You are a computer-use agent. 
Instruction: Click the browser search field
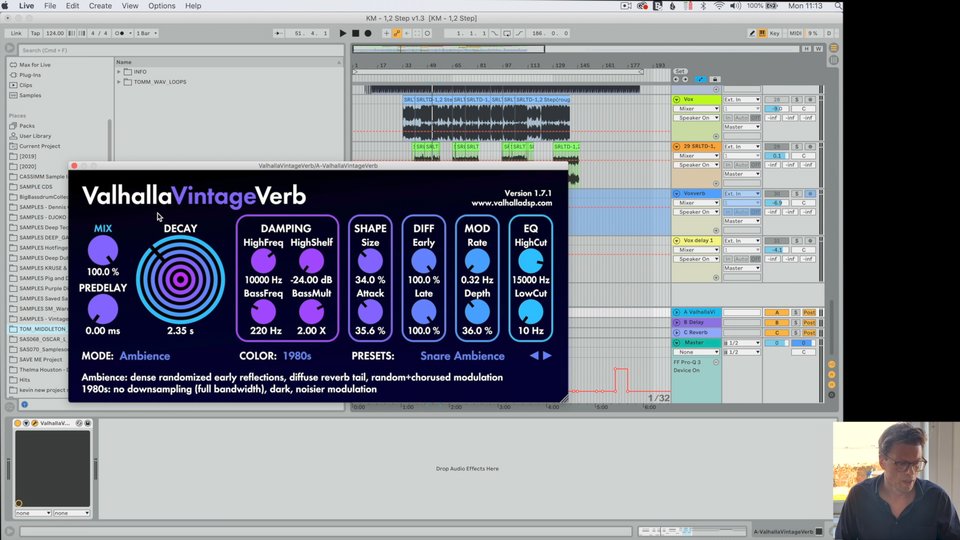[181, 50]
